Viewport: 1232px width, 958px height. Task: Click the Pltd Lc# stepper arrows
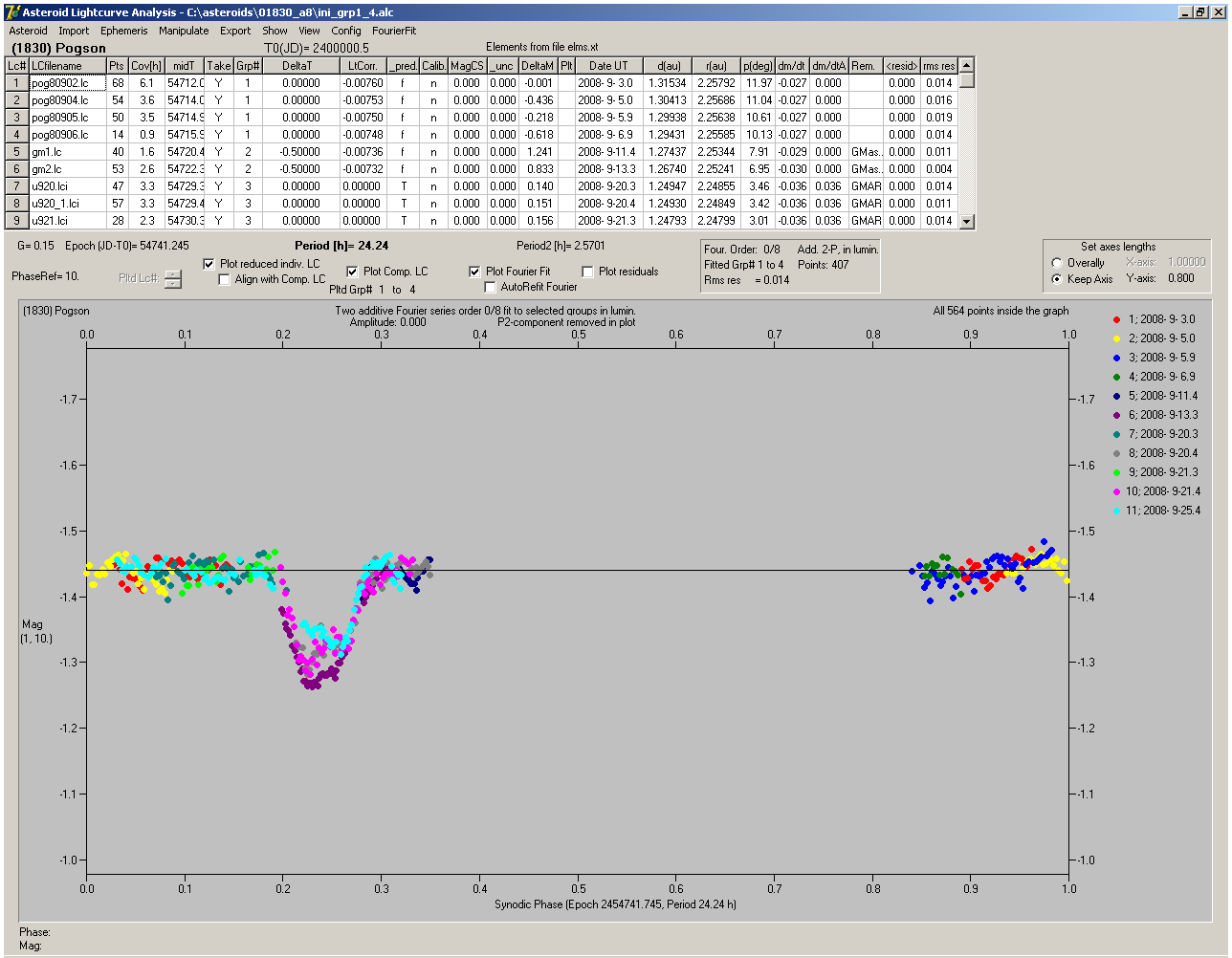click(x=172, y=279)
